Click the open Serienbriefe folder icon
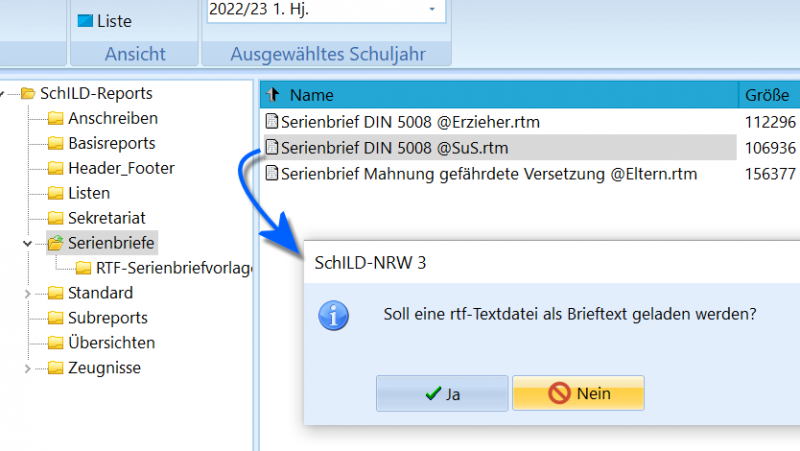Image resolution: width=800 pixels, height=451 pixels. pyautogui.click(x=55, y=243)
